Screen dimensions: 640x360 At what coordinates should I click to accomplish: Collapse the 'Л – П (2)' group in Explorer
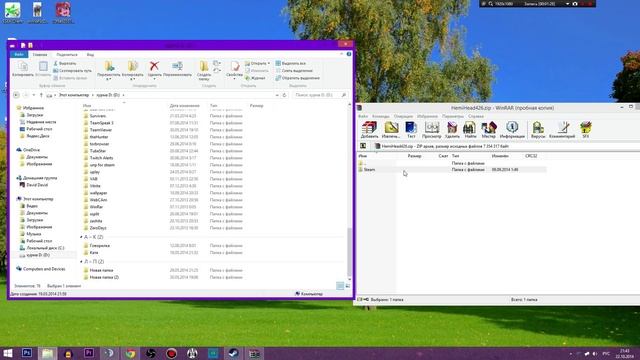tap(81, 262)
